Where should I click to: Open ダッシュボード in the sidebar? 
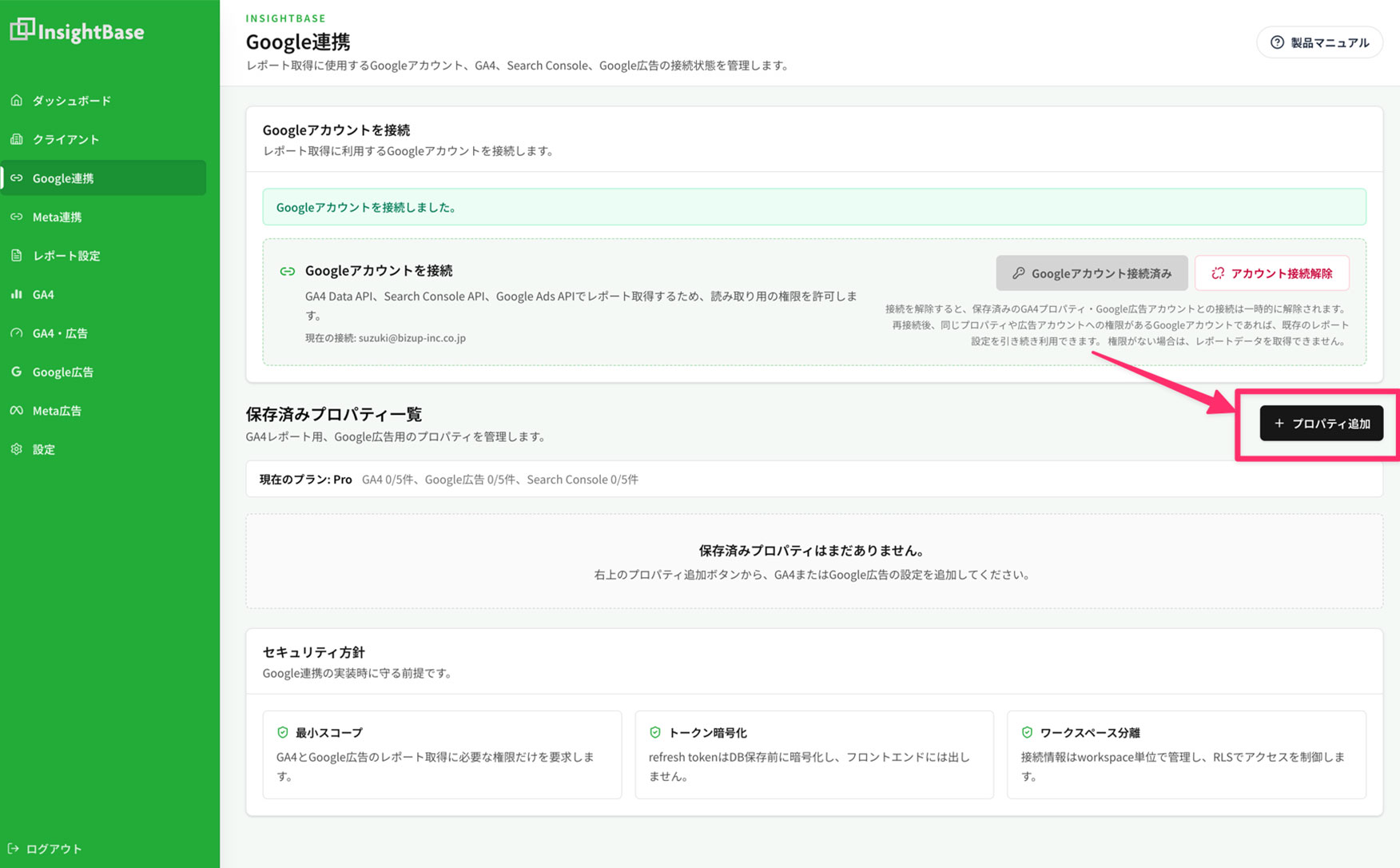pyautogui.click(x=104, y=101)
